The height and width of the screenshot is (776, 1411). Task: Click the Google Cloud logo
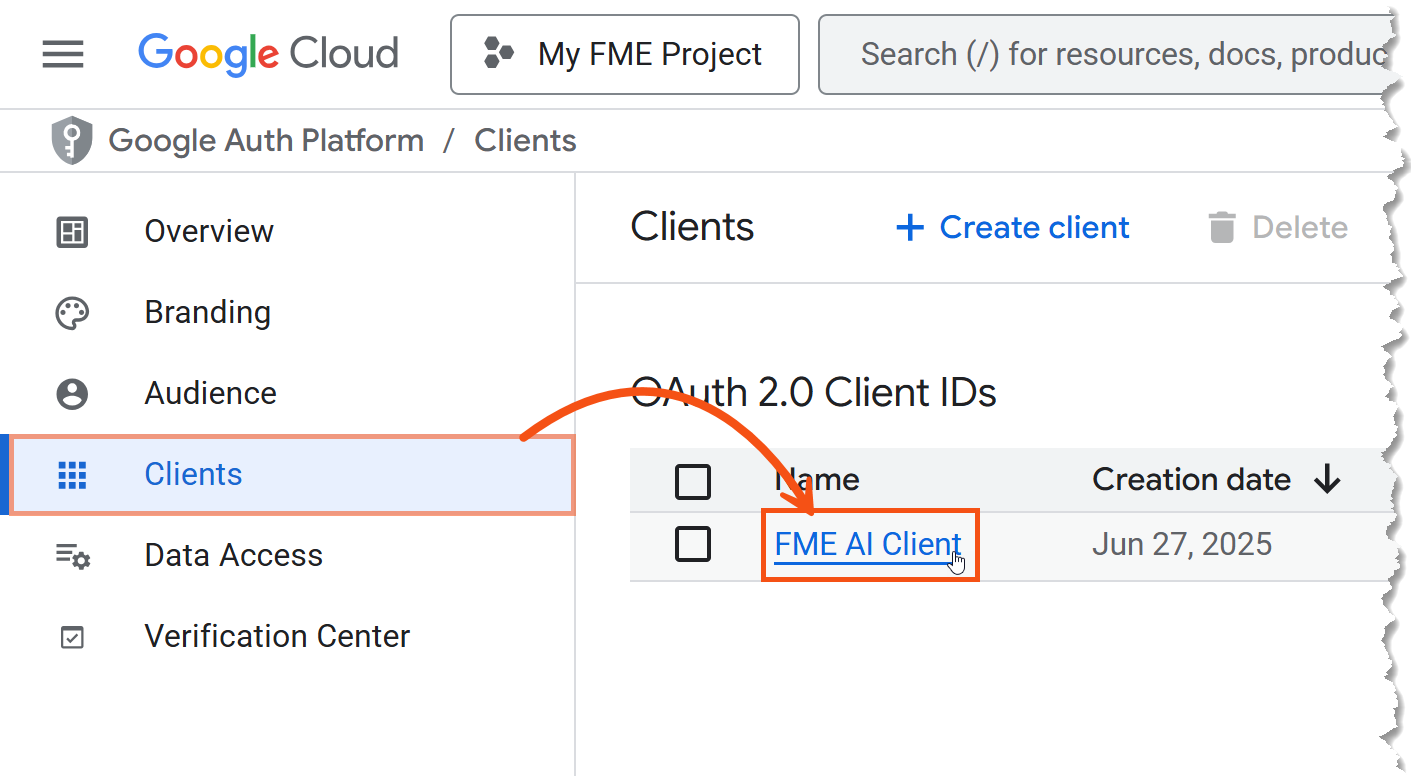pos(268,54)
